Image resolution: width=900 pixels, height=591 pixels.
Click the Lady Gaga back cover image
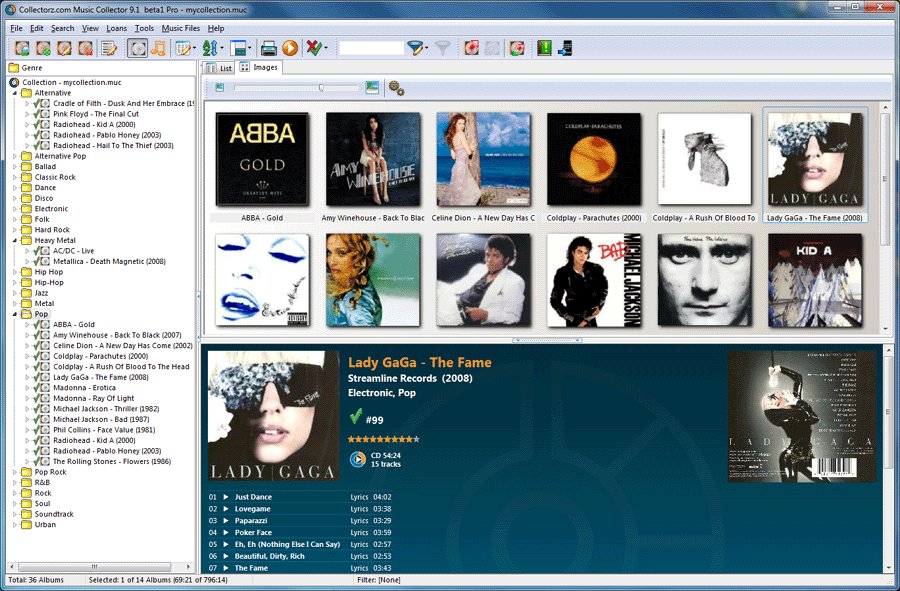(x=802, y=417)
